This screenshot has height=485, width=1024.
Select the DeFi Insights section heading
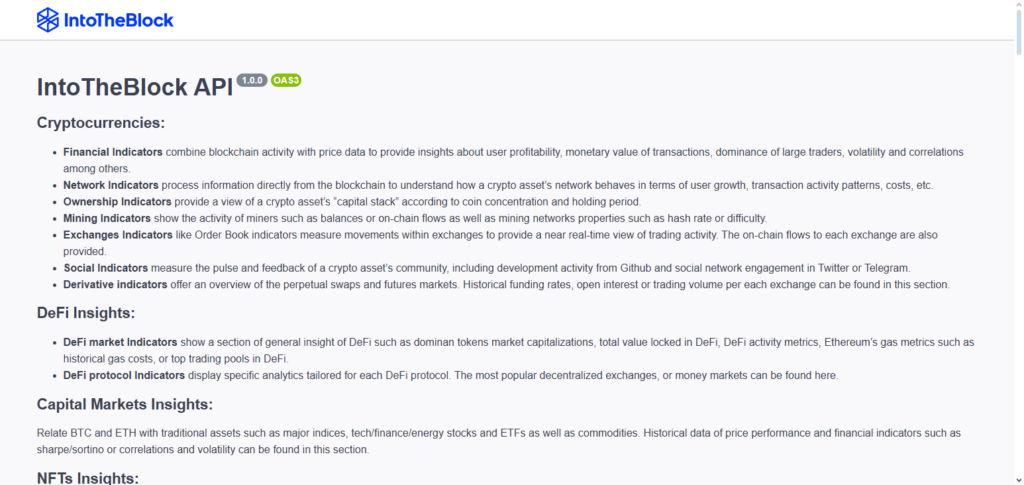[x=87, y=313]
